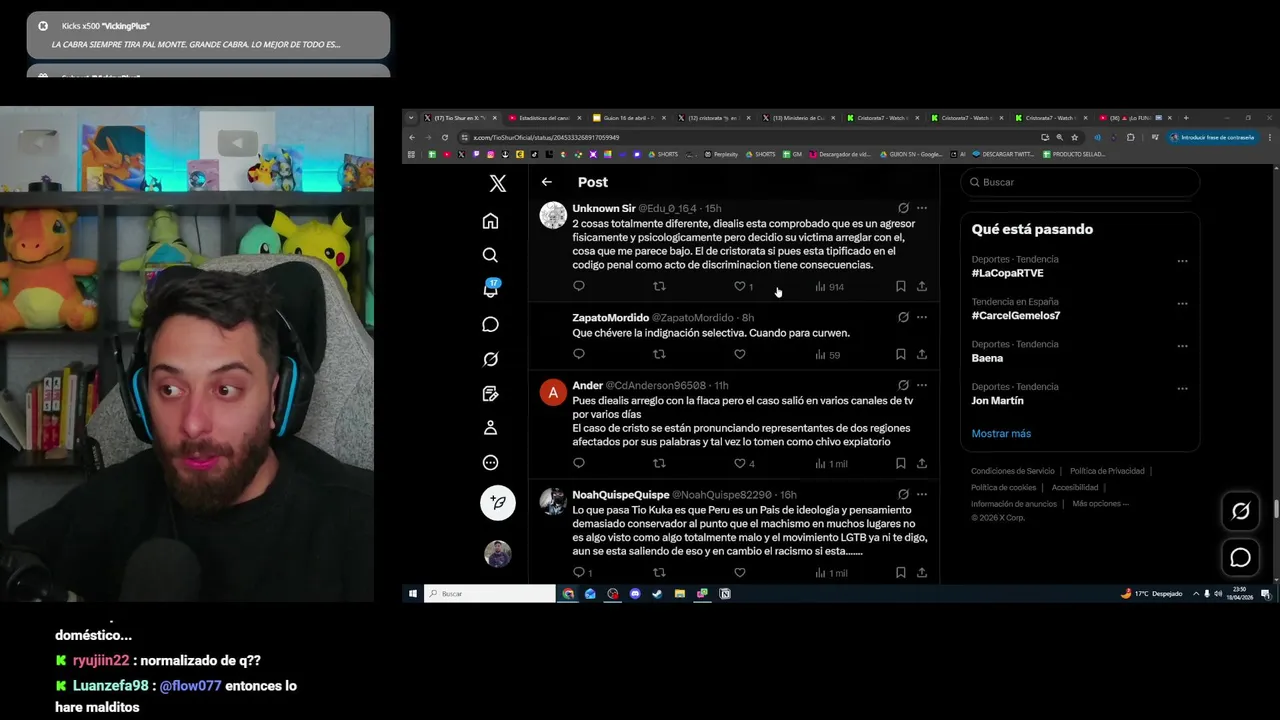Bookmark Ander's post
The image size is (1280, 720).
[900, 463]
